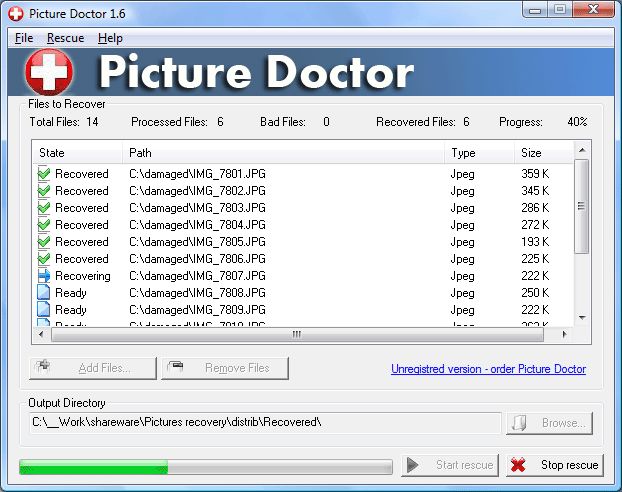Open the Unregistred version order Picture Doctor link

coord(488,369)
